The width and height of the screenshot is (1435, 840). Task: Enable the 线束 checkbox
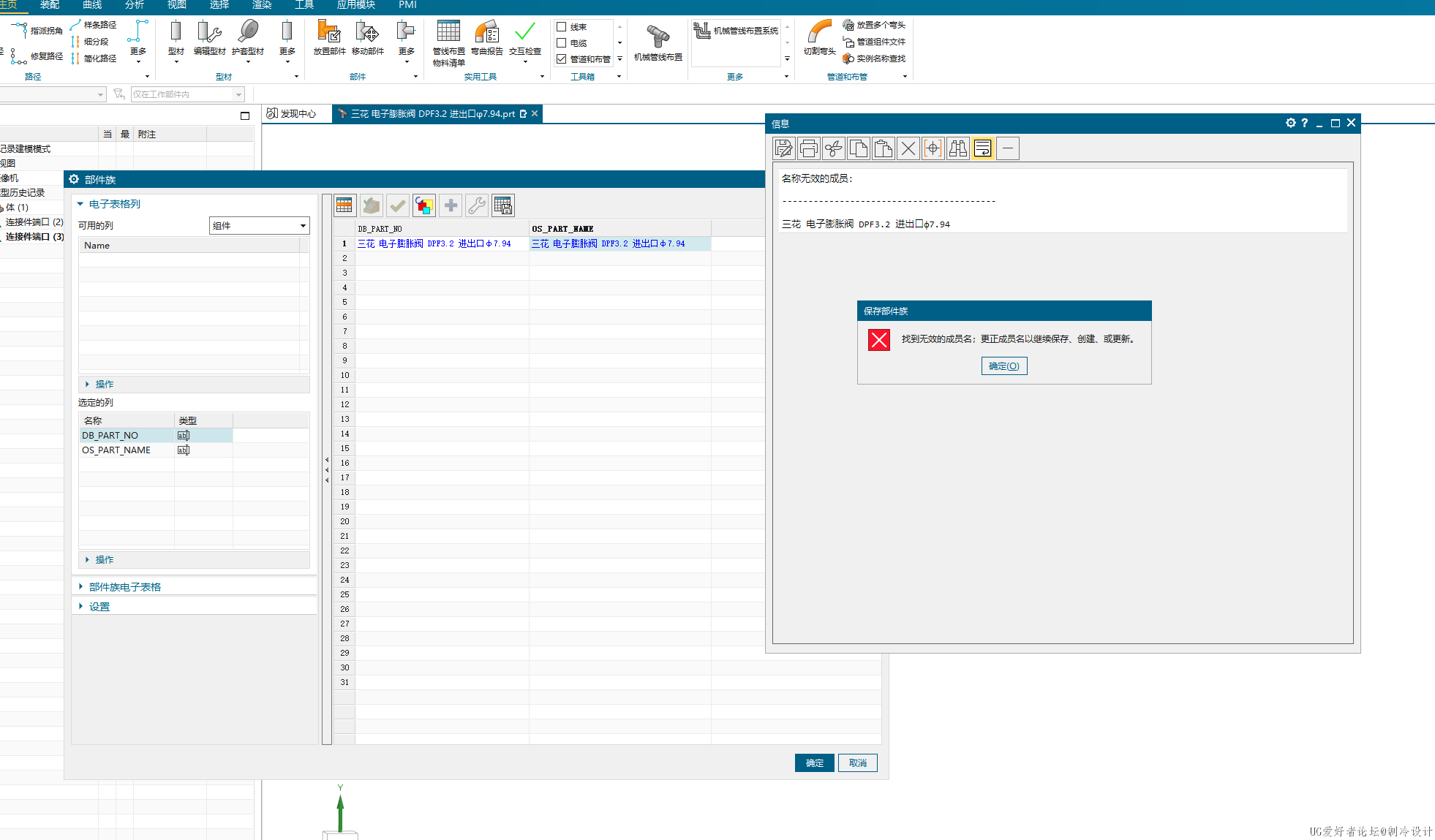[x=562, y=26]
